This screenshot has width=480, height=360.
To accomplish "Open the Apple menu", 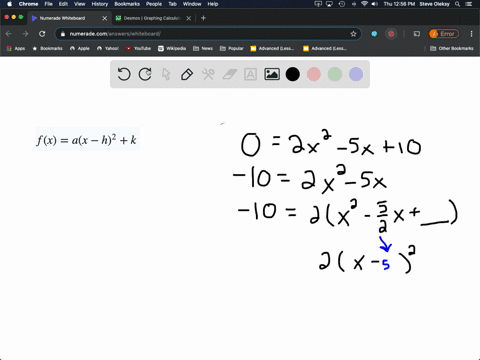I will coord(9,4).
